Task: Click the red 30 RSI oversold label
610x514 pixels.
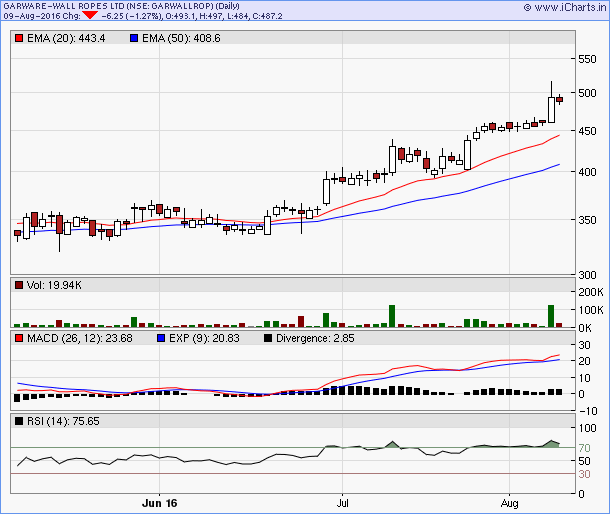Action: pos(584,474)
